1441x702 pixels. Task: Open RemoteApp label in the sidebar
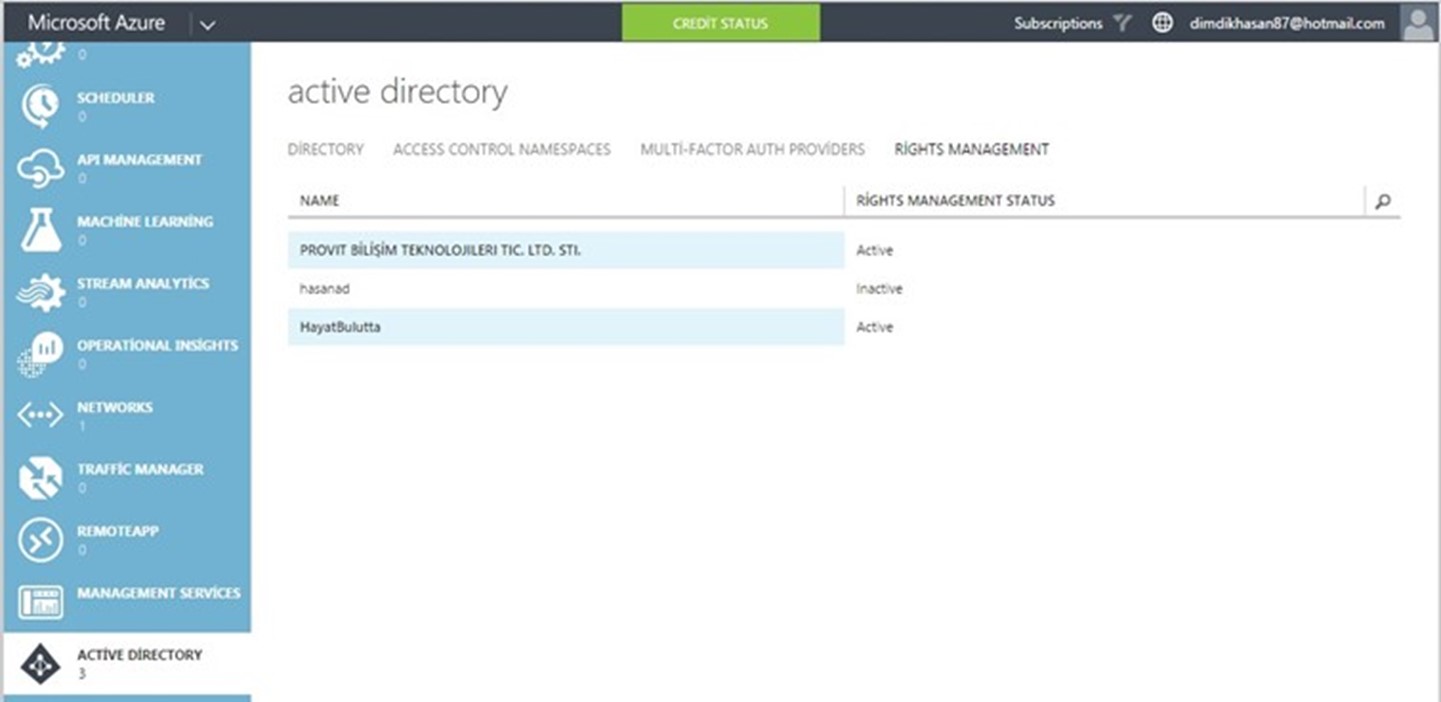click(118, 532)
